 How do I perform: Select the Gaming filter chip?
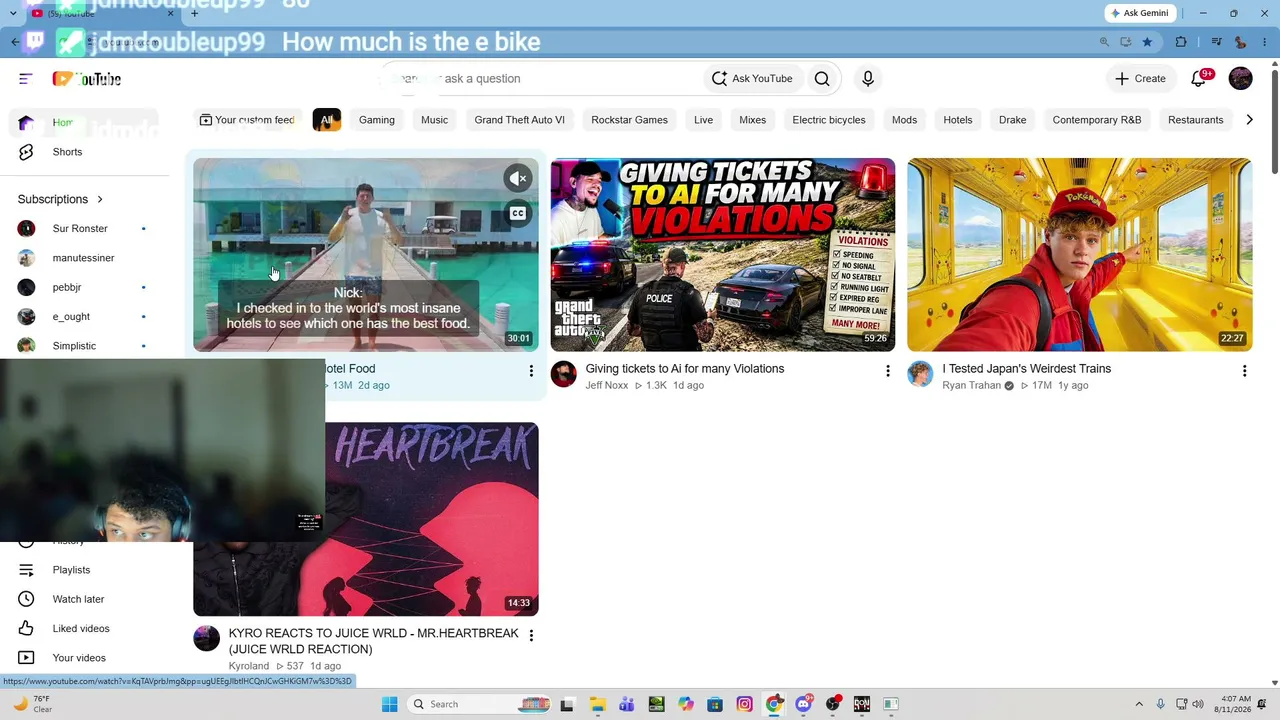pos(377,120)
